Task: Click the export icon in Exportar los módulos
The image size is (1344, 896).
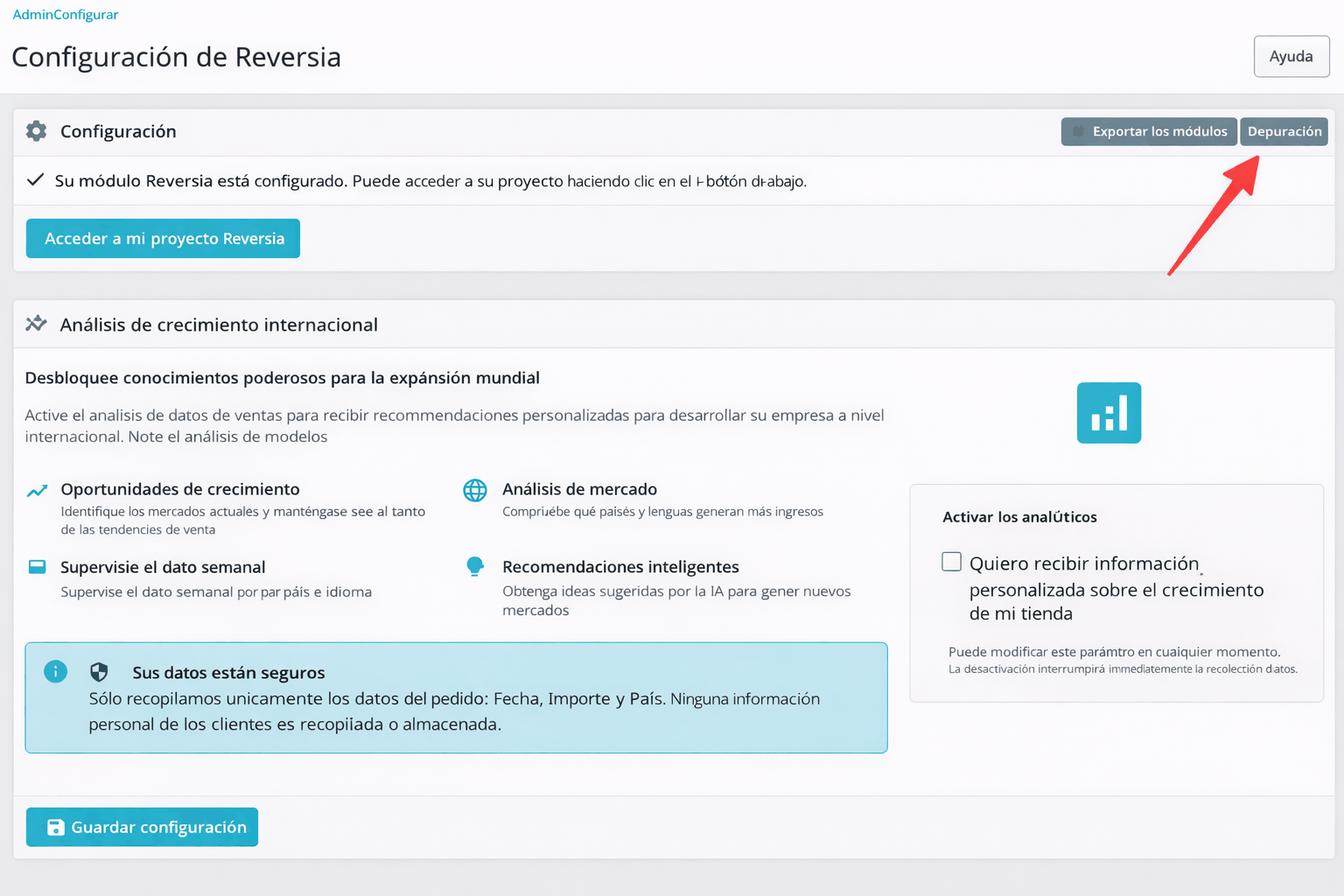Action: pos(1079,131)
